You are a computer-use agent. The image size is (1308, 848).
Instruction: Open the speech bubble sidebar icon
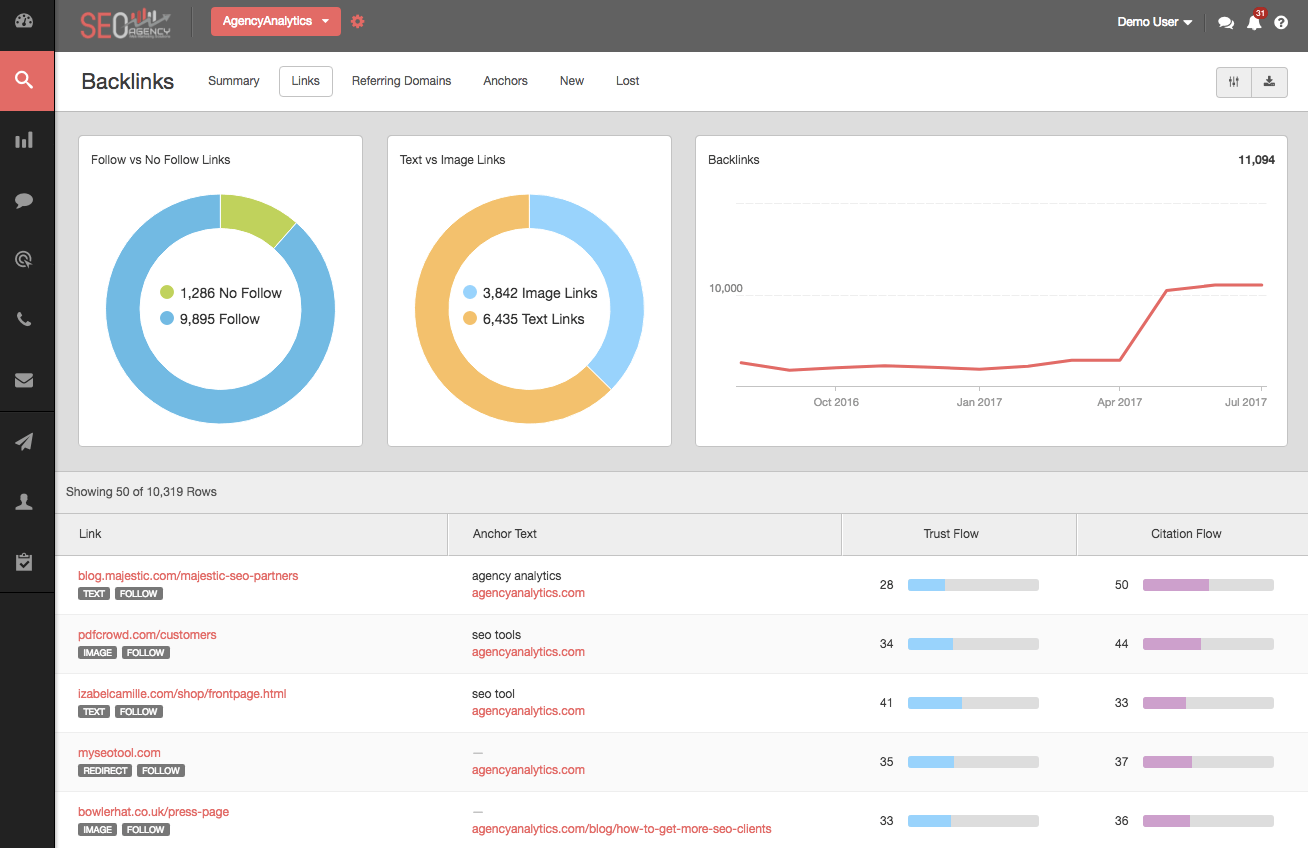(x=25, y=201)
